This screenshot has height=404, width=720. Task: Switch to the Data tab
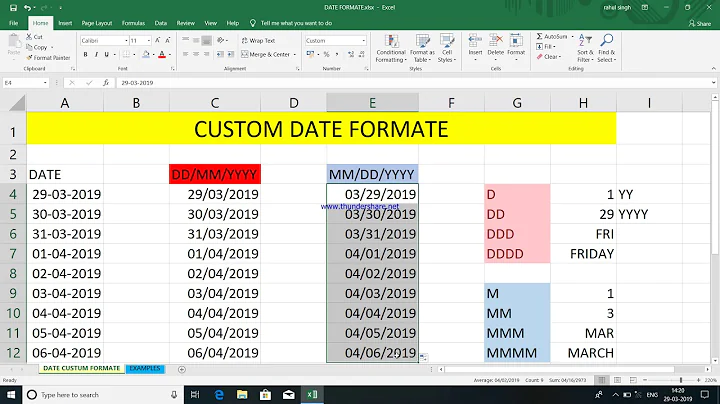[x=161, y=23]
